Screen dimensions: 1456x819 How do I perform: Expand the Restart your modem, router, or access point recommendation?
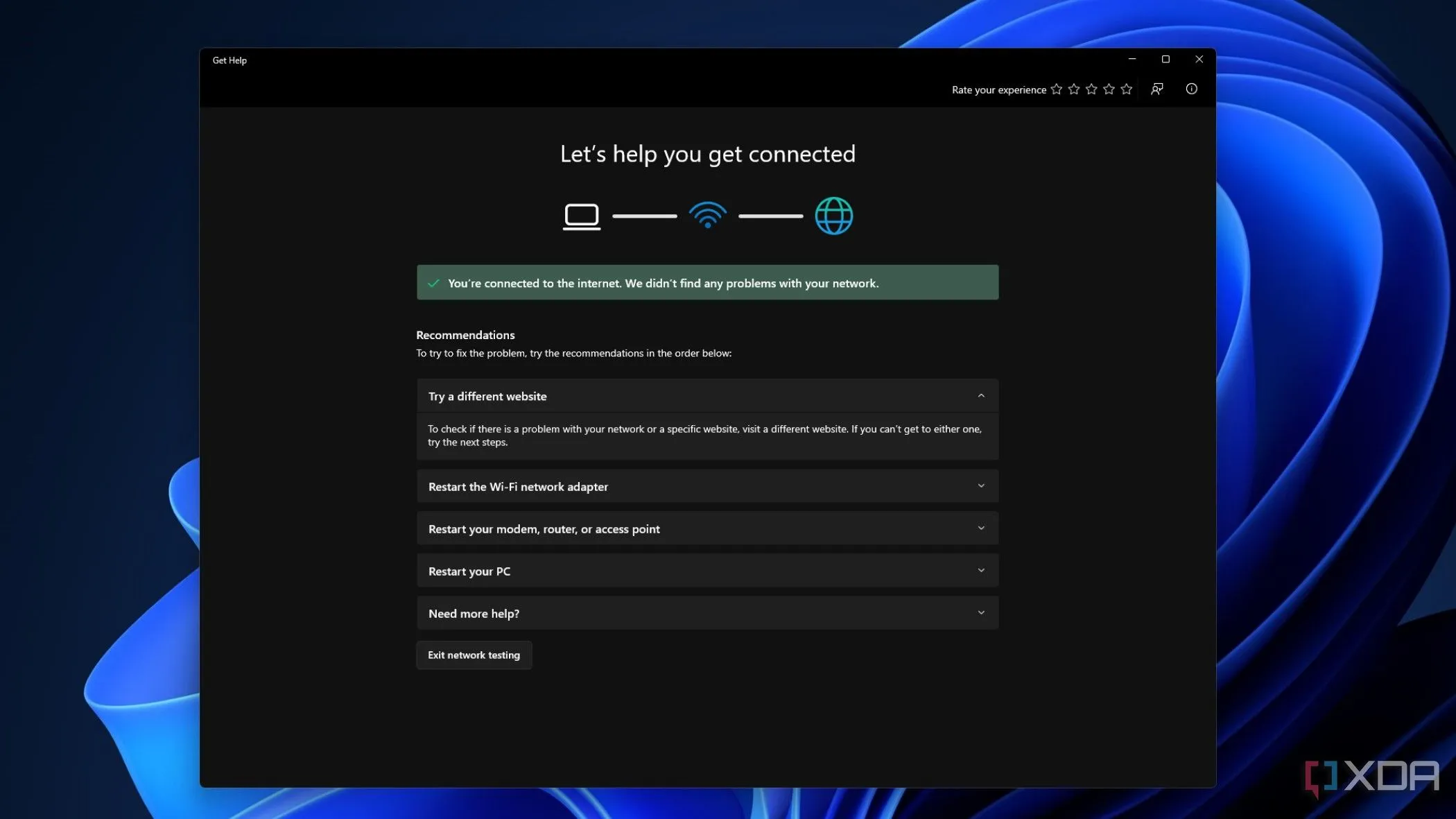pyautogui.click(x=707, y=528)
